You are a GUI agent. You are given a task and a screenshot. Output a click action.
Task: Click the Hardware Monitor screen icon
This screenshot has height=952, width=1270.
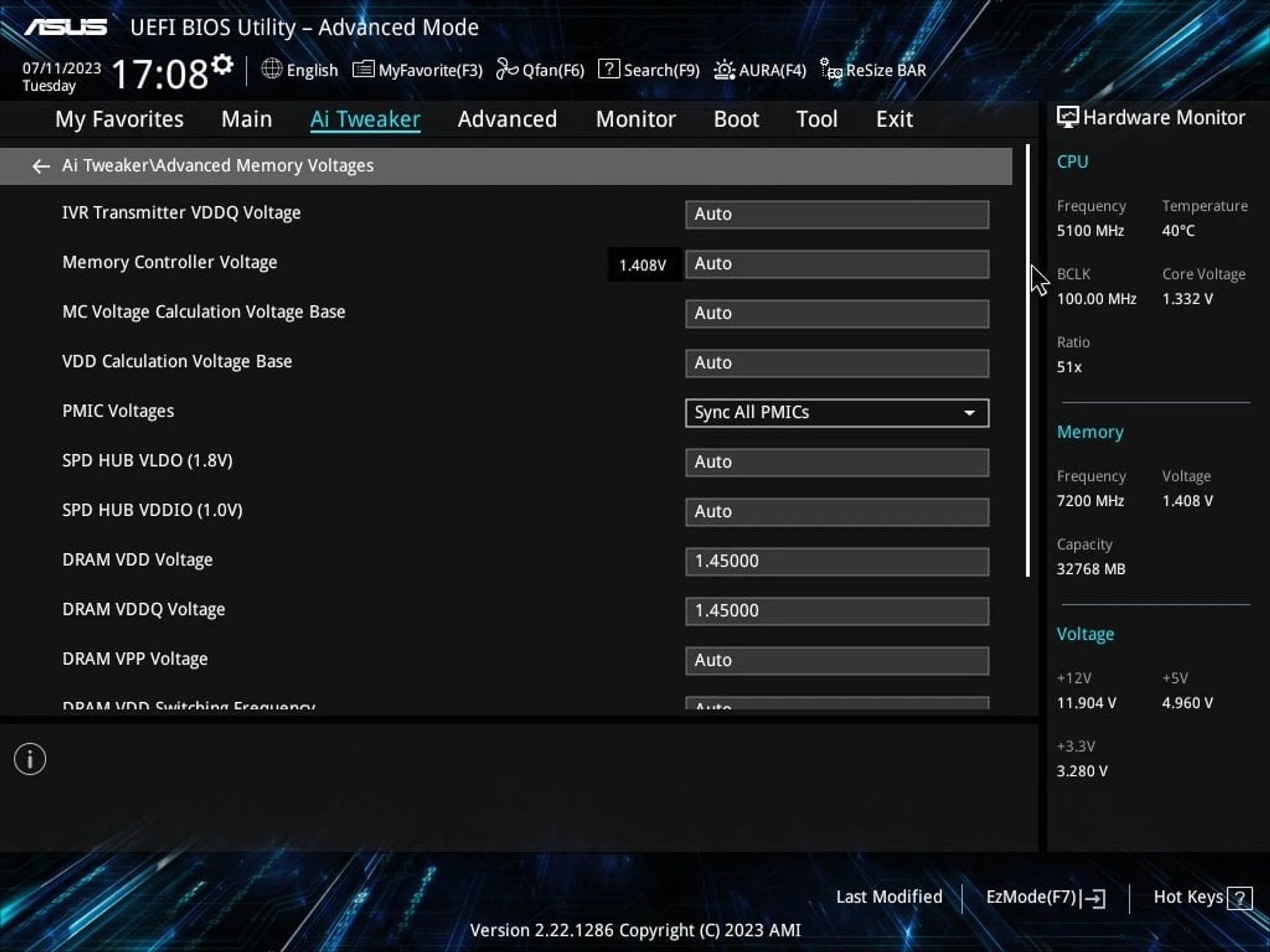tap(1067, 117)
